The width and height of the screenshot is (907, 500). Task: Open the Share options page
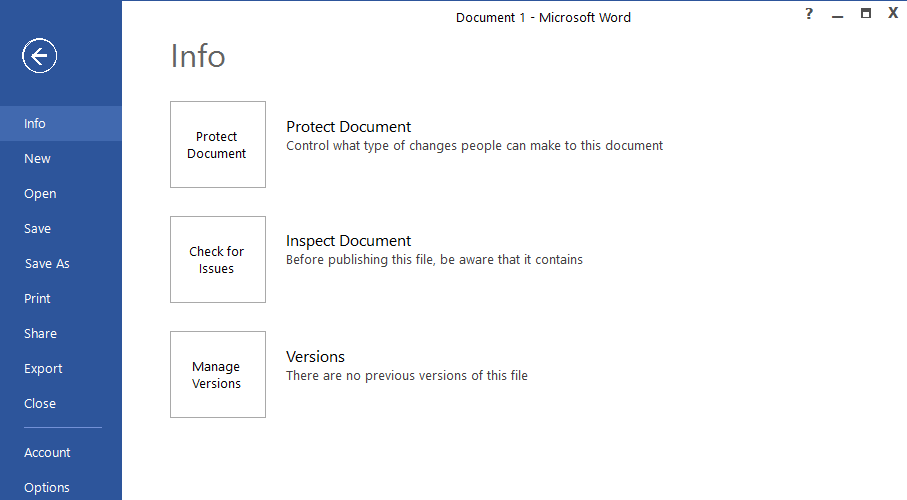pos(40,334)
